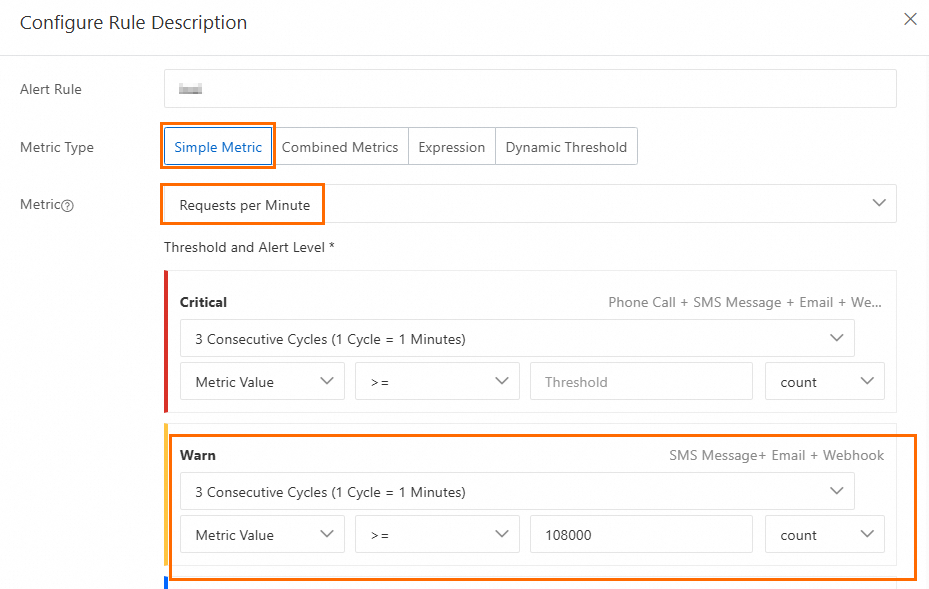Close the Configure Rule Description dialog
The height and width of the screenshot is (589, 929).
point(910,19)
